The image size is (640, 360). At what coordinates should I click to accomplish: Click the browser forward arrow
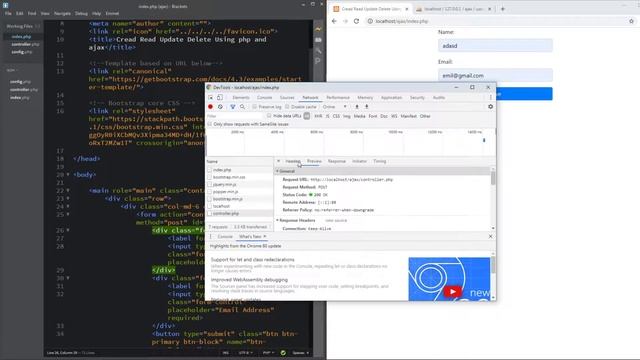coord(345,21)
